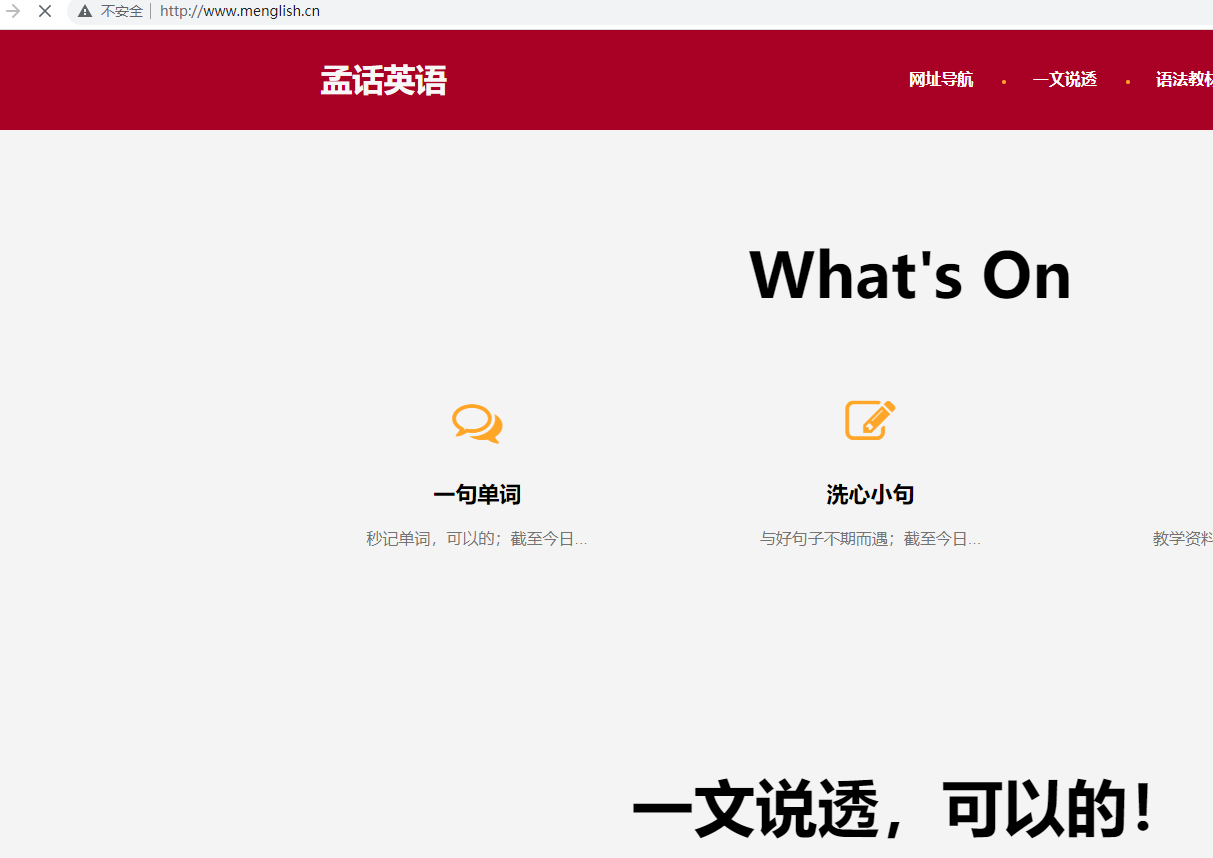Click the 与好句子不期而遇 description text

tap(870, 539)
